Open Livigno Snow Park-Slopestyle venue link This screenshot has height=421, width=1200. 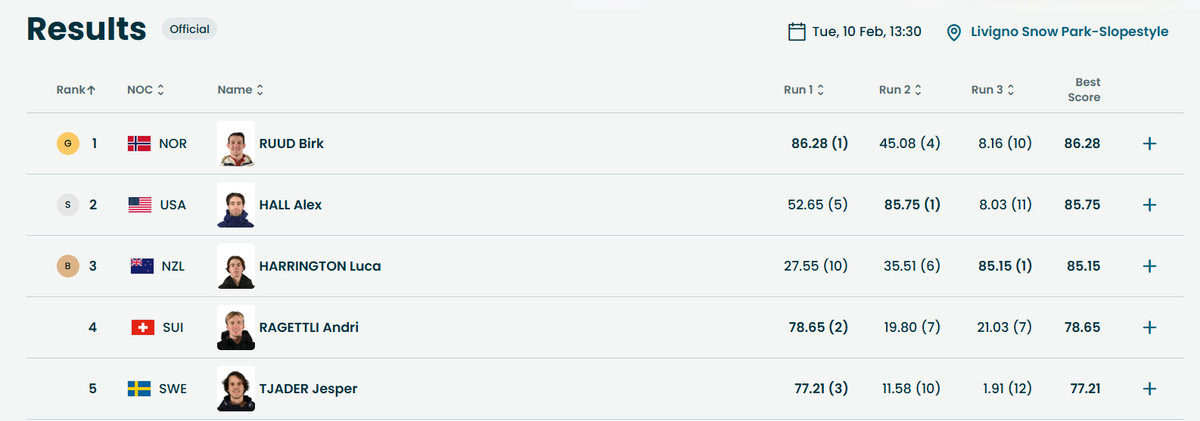pos(1070,32)
